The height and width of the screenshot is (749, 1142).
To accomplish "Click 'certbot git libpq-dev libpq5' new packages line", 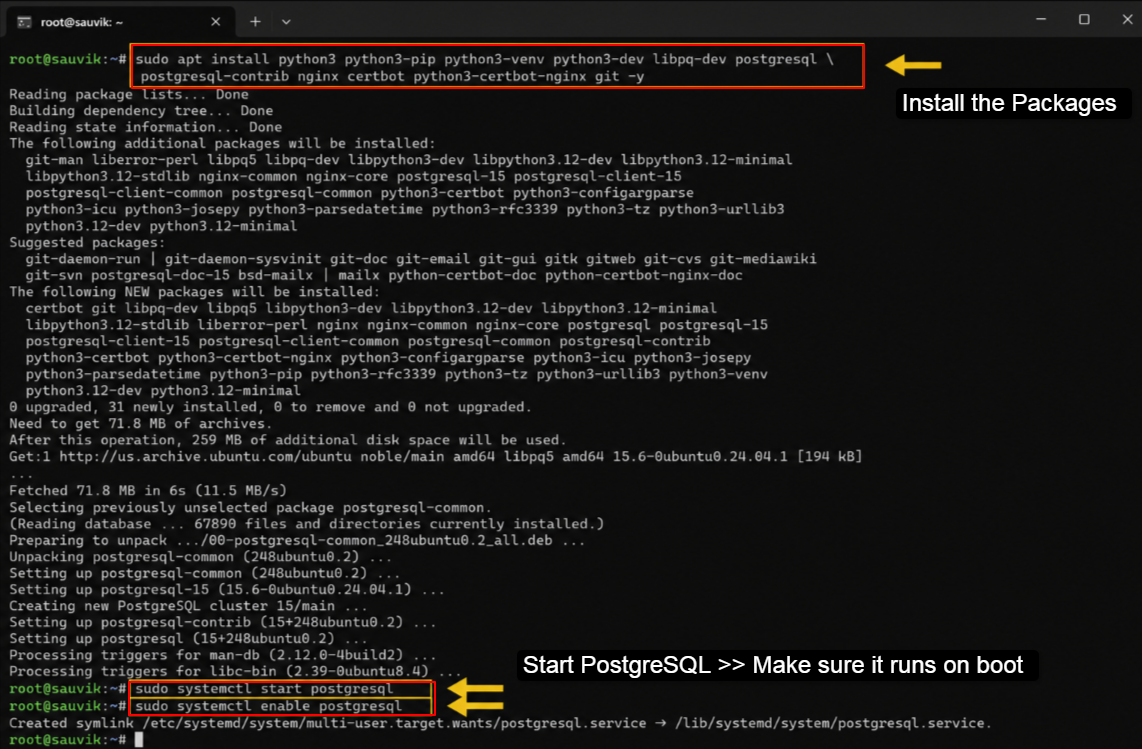I will pyautogui.click(x=371, y=308).
